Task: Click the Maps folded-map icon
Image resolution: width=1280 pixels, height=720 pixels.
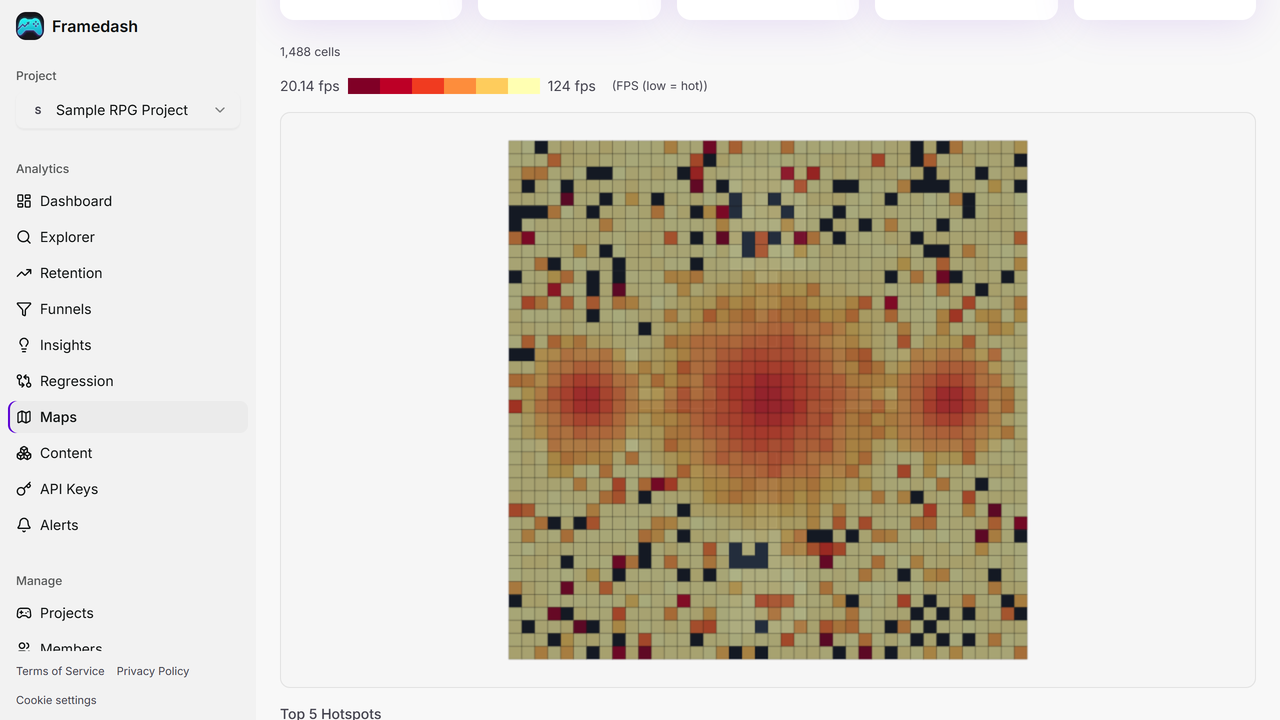Action: [x=24, y=417]
